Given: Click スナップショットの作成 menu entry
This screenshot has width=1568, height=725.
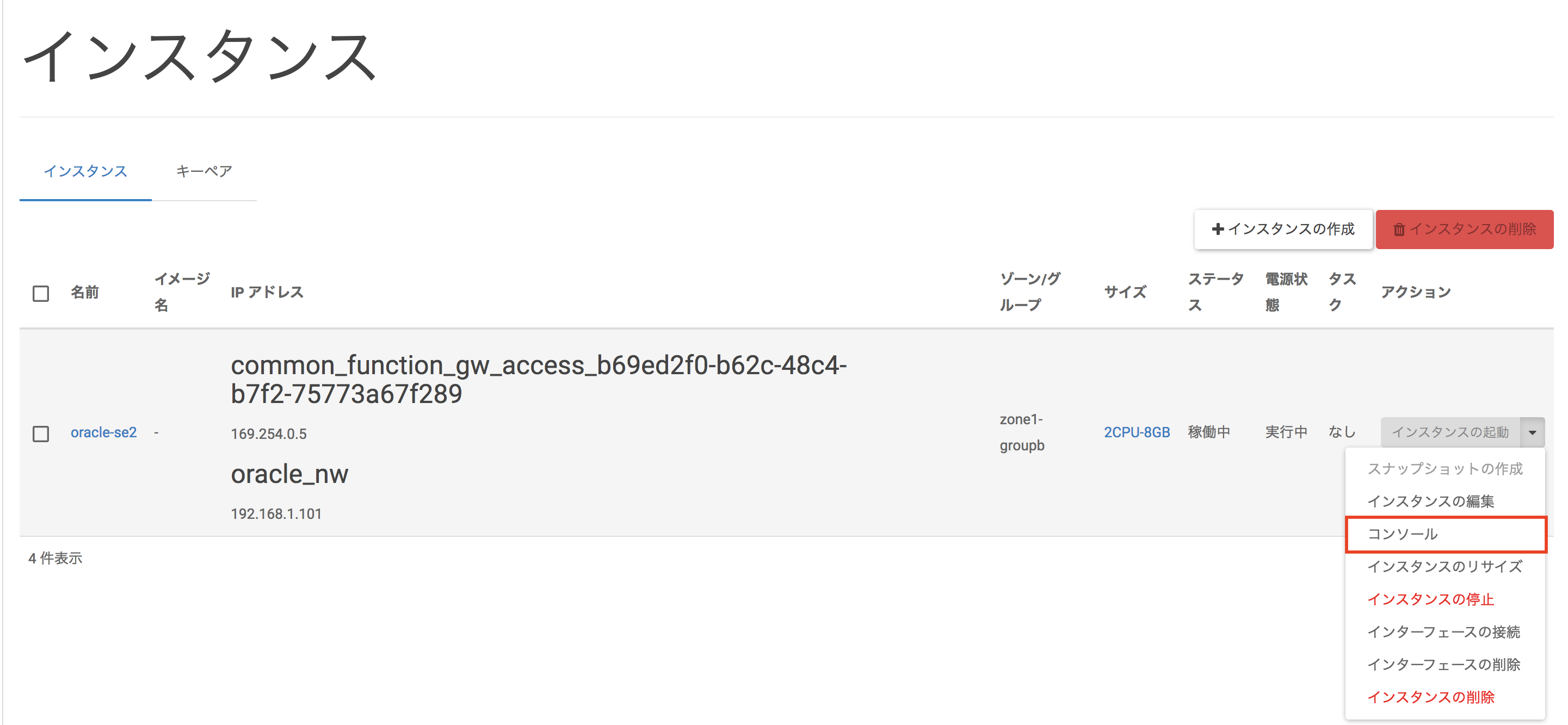Looking at the screenshot, I should click(x=1444, y=468).
